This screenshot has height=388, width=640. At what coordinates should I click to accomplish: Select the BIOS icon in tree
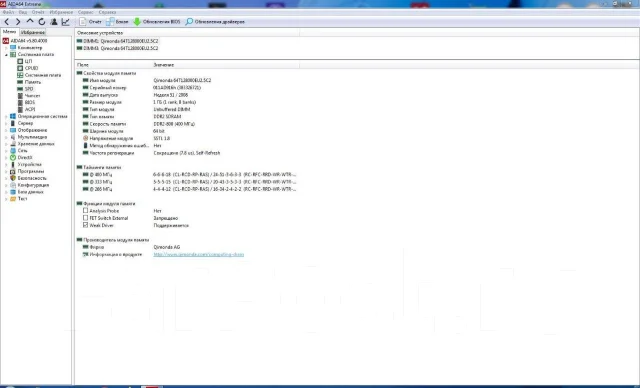20,102
